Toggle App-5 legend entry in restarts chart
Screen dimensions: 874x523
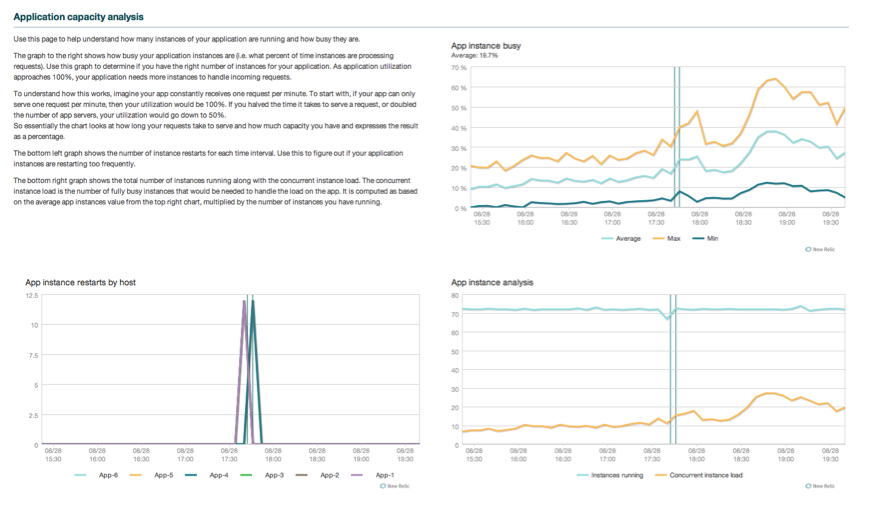click(152, 475)
